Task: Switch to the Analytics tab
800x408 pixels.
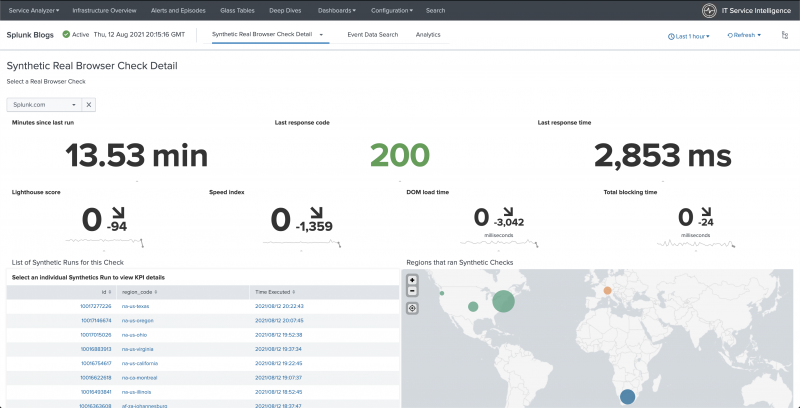Action: point(428,35)
